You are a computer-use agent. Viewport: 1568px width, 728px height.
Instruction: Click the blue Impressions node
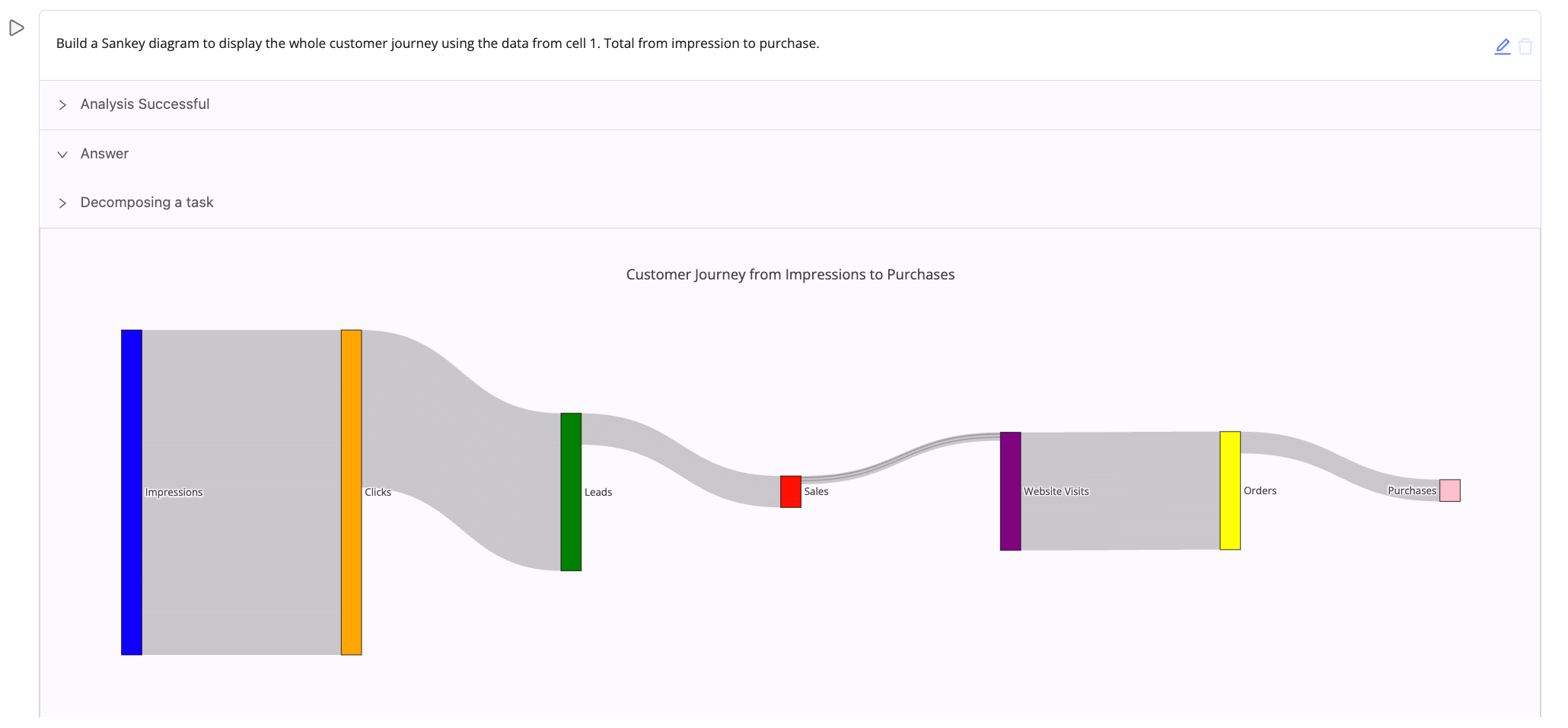pos(132,492)
